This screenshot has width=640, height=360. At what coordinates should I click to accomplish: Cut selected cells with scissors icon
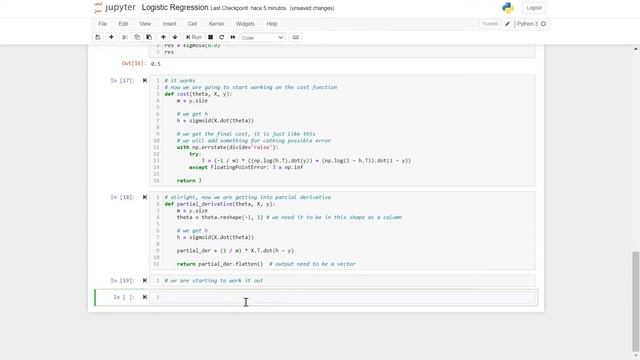click(x=125, y=37)
